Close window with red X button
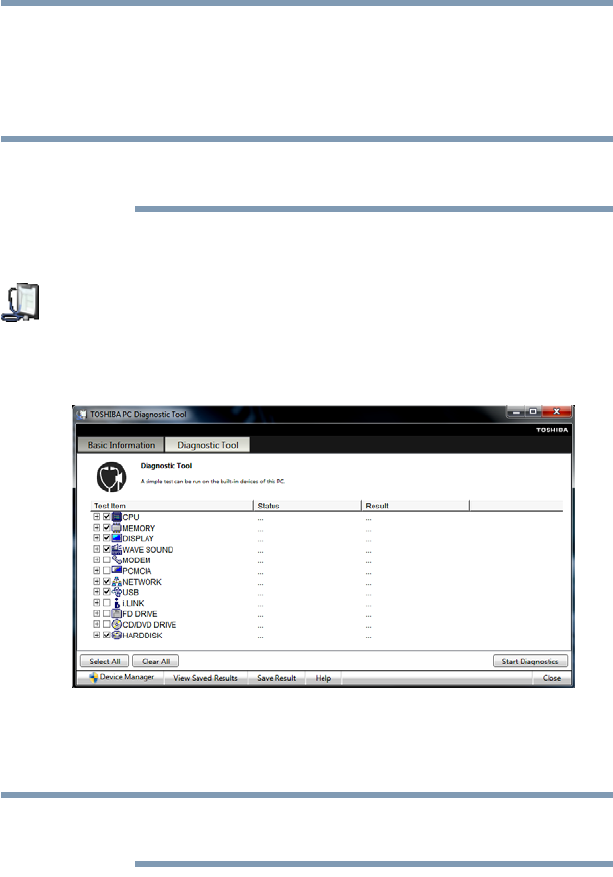The width and height of the screenshot is (613, 877). pyautogui.click(x=557, y=412)
